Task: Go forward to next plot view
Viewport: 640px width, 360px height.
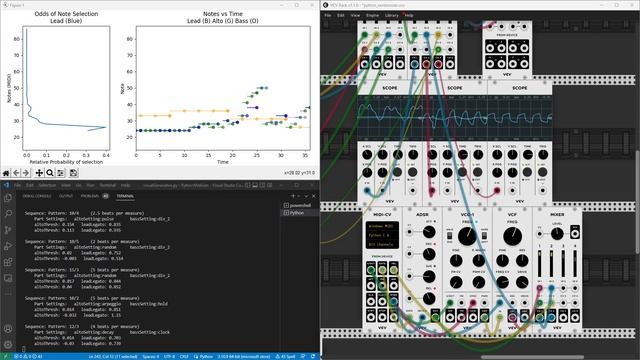Action: coord(26,173)
